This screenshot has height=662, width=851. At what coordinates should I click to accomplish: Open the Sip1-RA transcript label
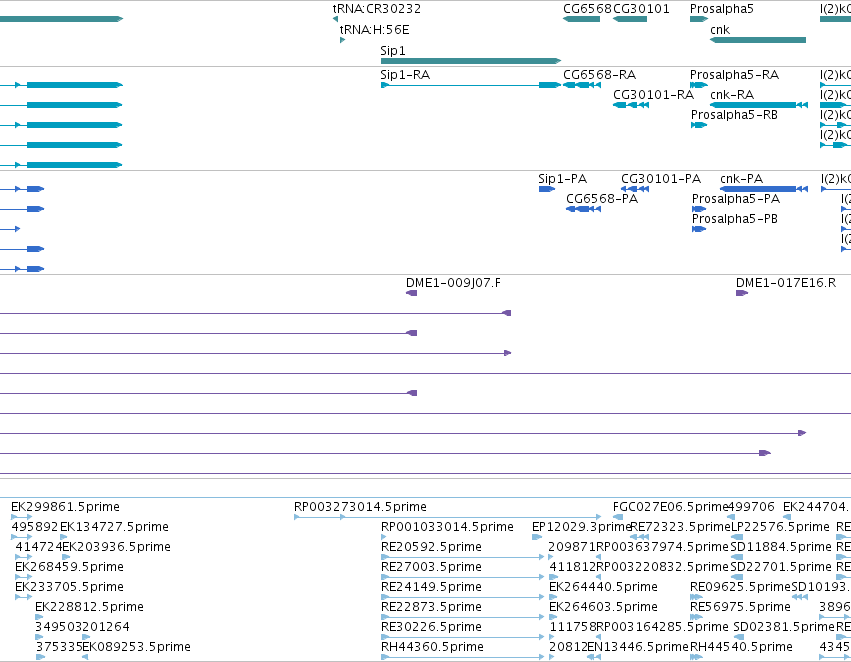[x=405, y=75]
